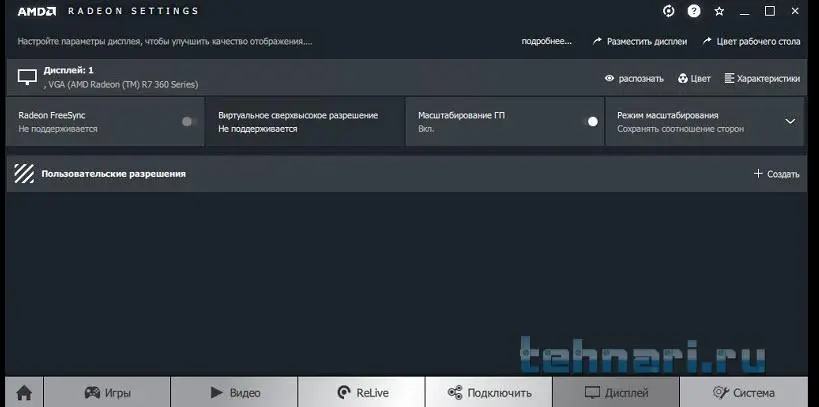Click the подробнее... link
819x407 pixels.
pos(546,41)
